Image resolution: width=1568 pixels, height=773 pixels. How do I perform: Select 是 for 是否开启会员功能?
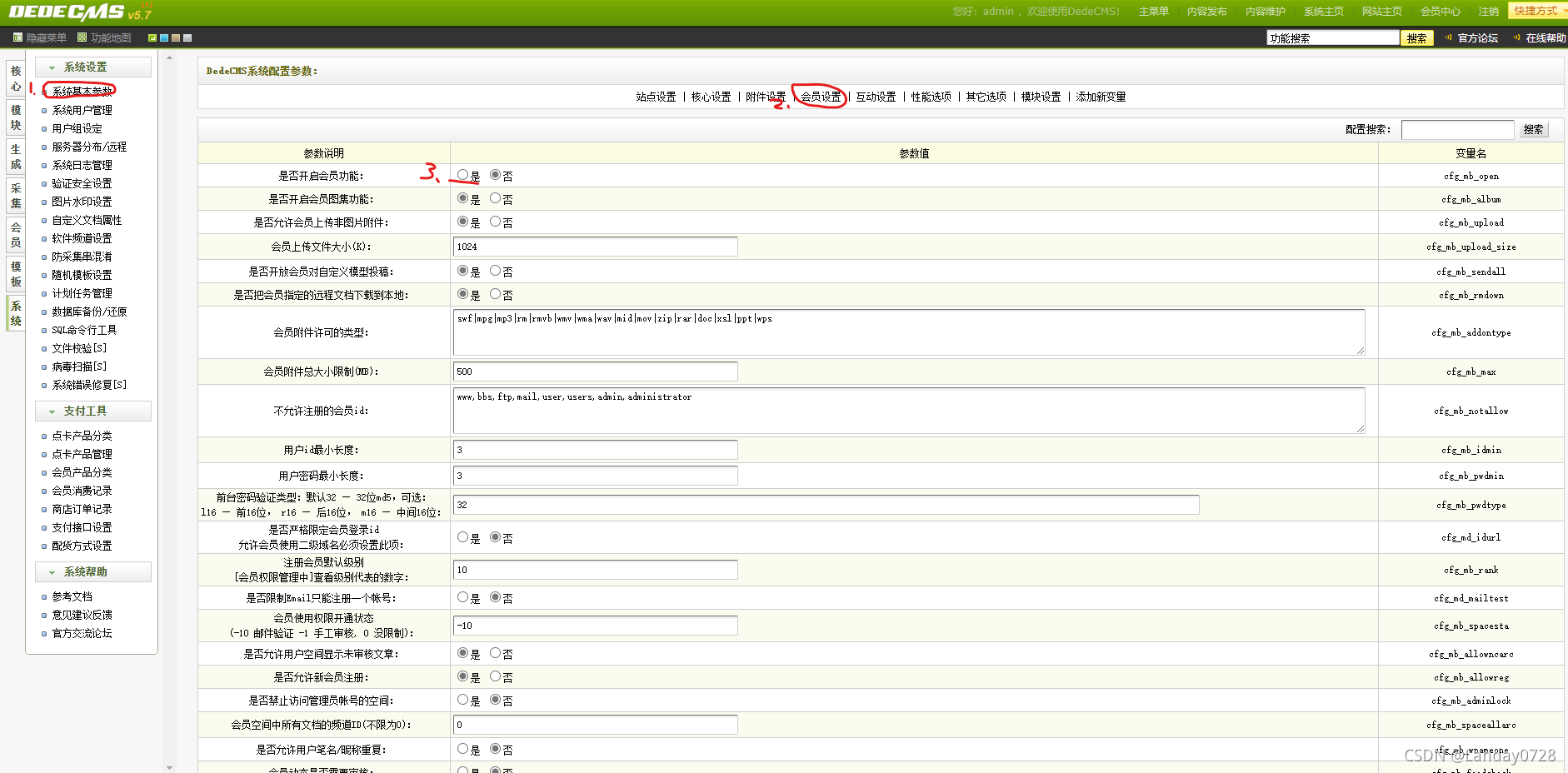tap(462, 175)
